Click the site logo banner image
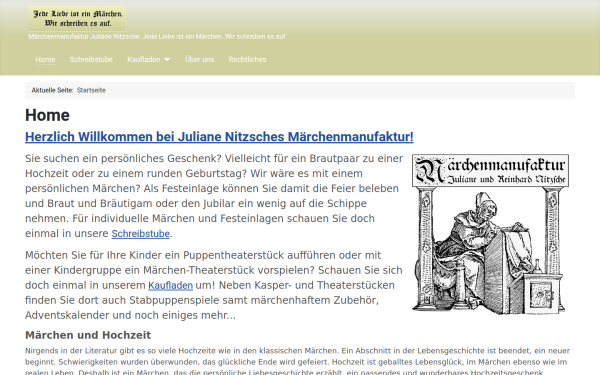Viewport: 600px width, 375px height. point(77,18)
